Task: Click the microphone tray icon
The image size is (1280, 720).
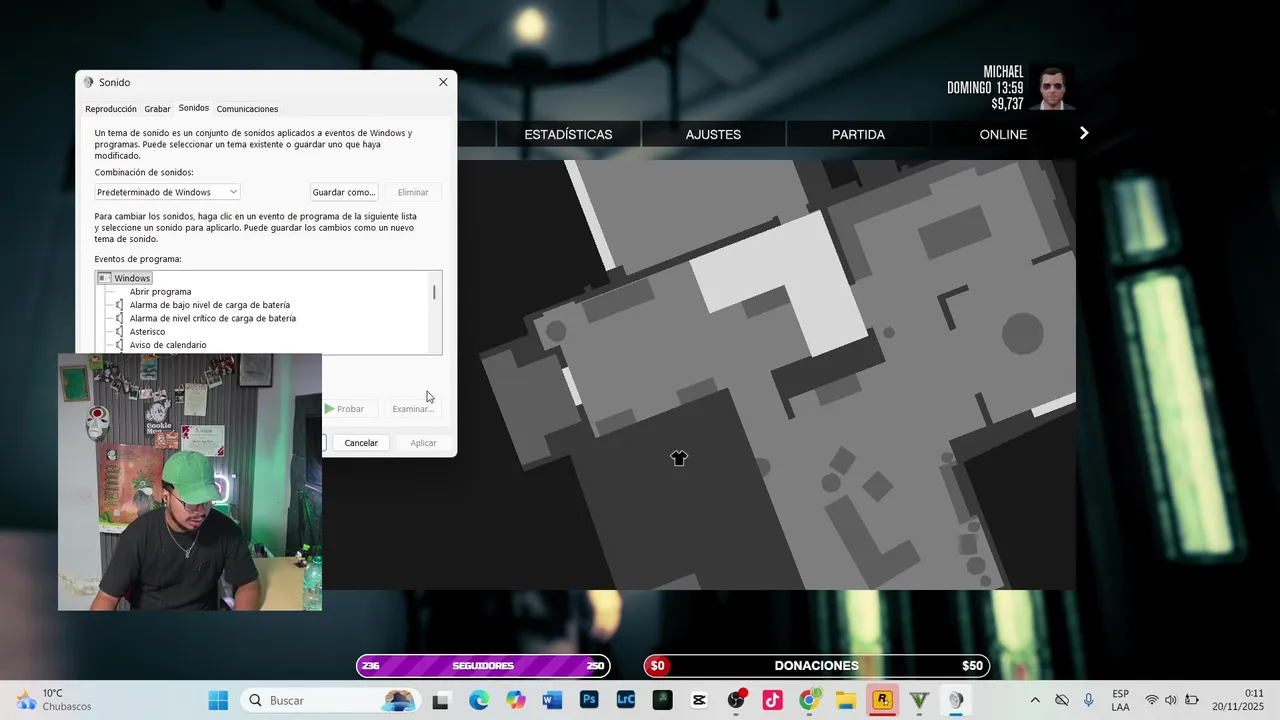Action: click(x=1088, y=700)
